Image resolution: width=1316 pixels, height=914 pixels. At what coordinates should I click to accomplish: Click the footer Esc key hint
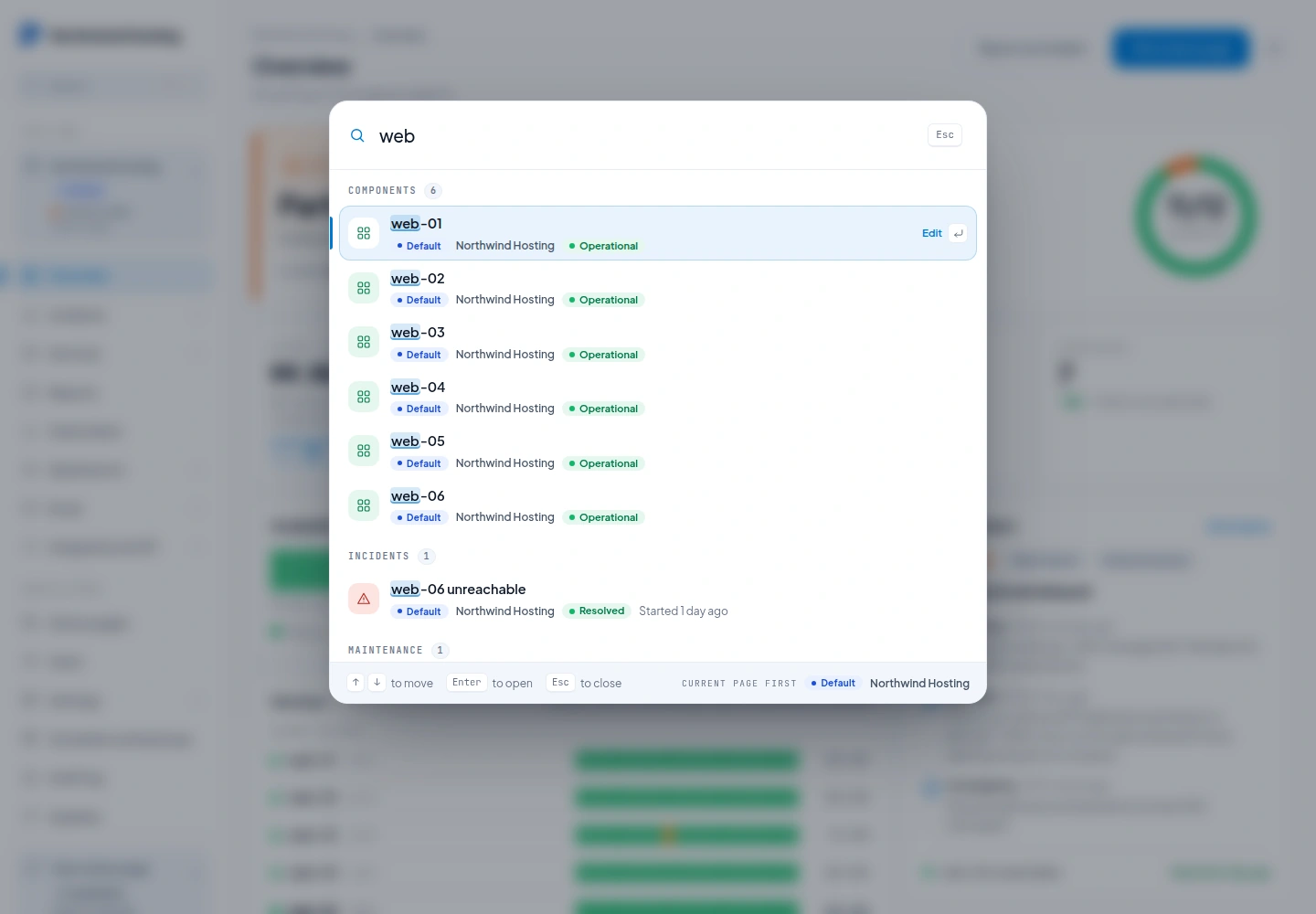[560, 683]
